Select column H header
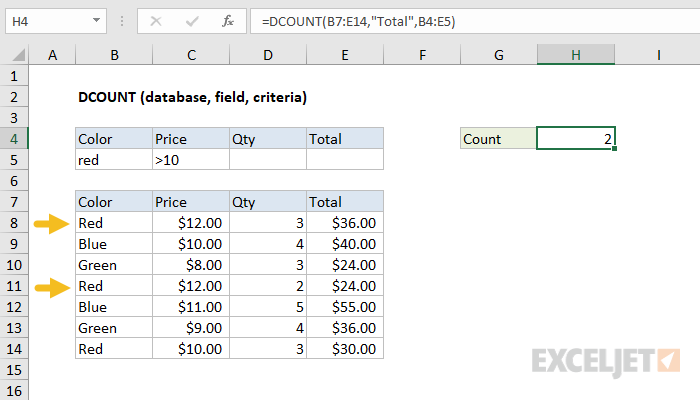 coord(576,55)
